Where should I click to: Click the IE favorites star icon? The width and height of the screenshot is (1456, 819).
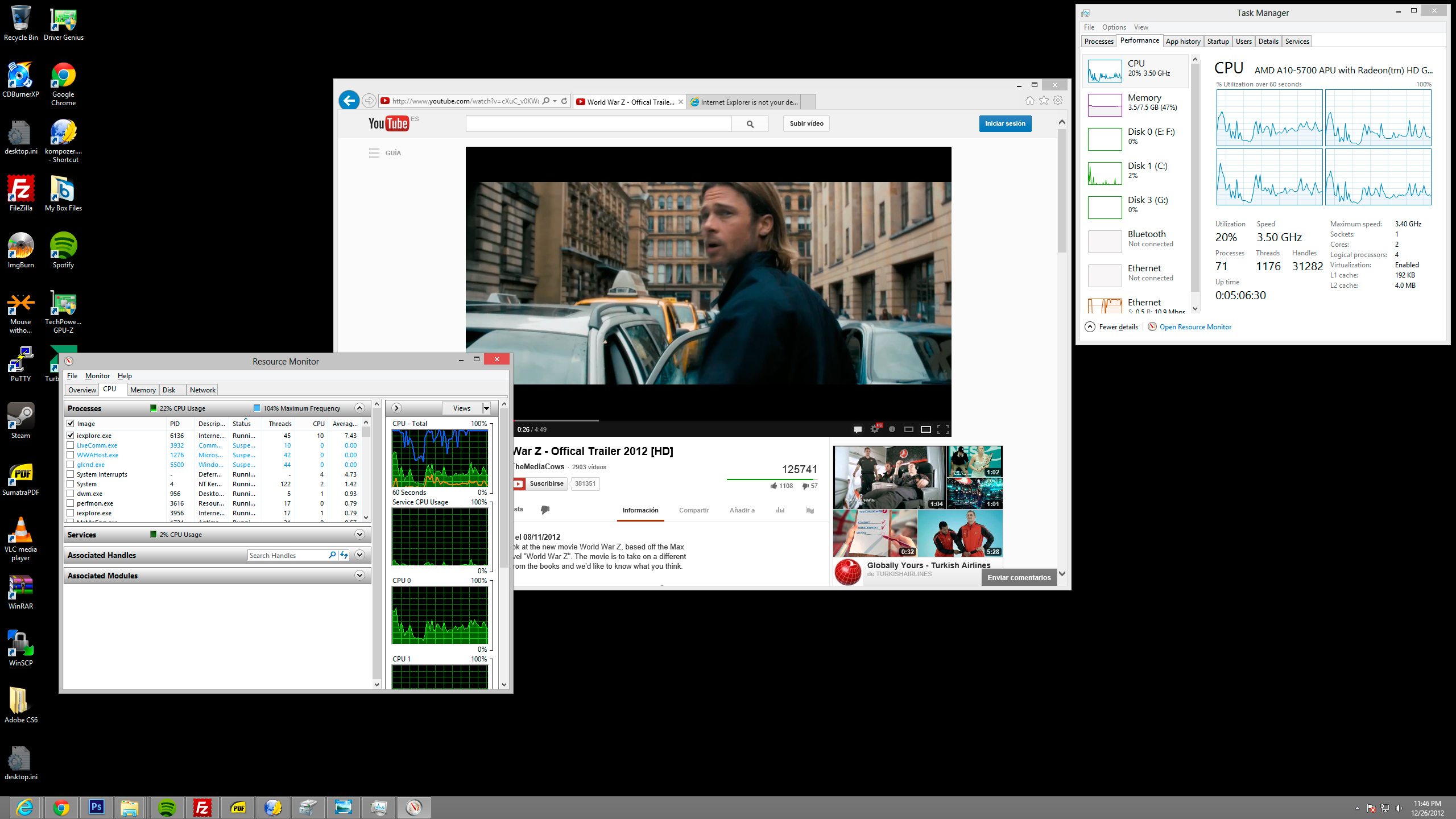pos(1044,101)
